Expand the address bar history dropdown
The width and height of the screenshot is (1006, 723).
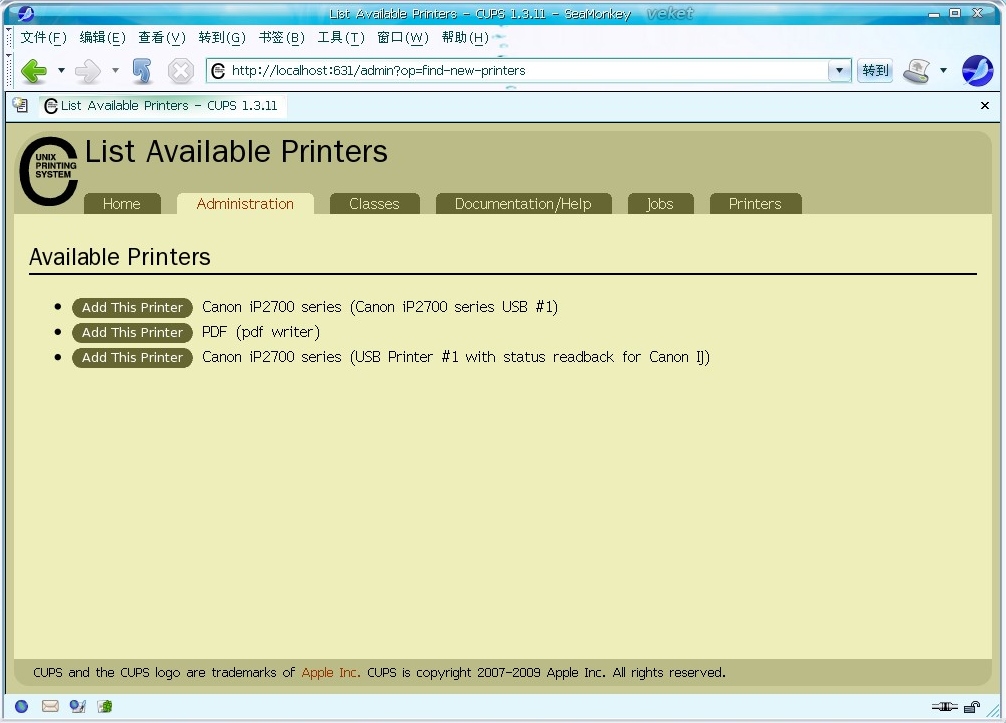[839, 71]
